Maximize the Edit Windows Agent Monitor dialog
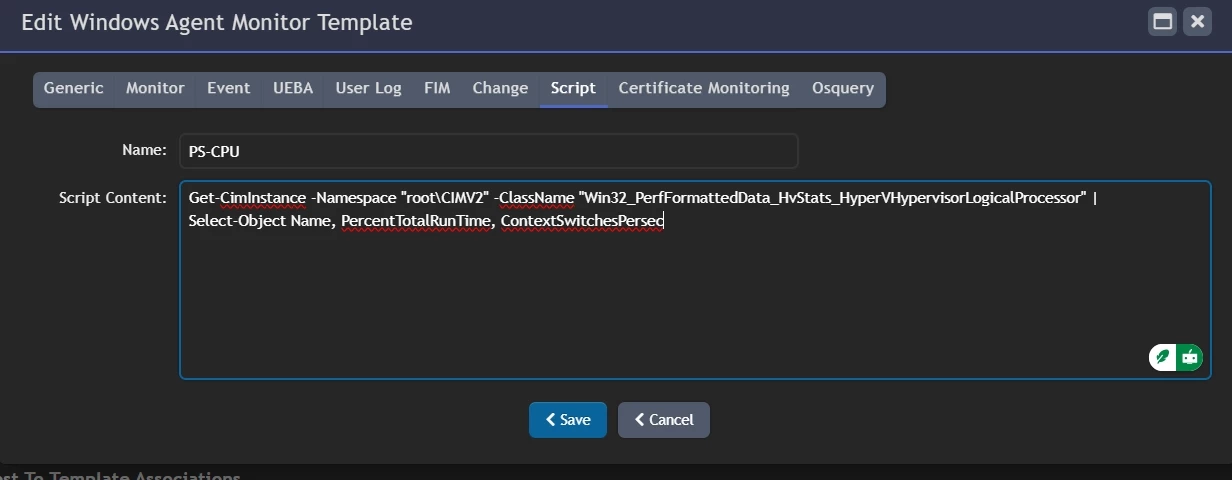 (1162, 22)
